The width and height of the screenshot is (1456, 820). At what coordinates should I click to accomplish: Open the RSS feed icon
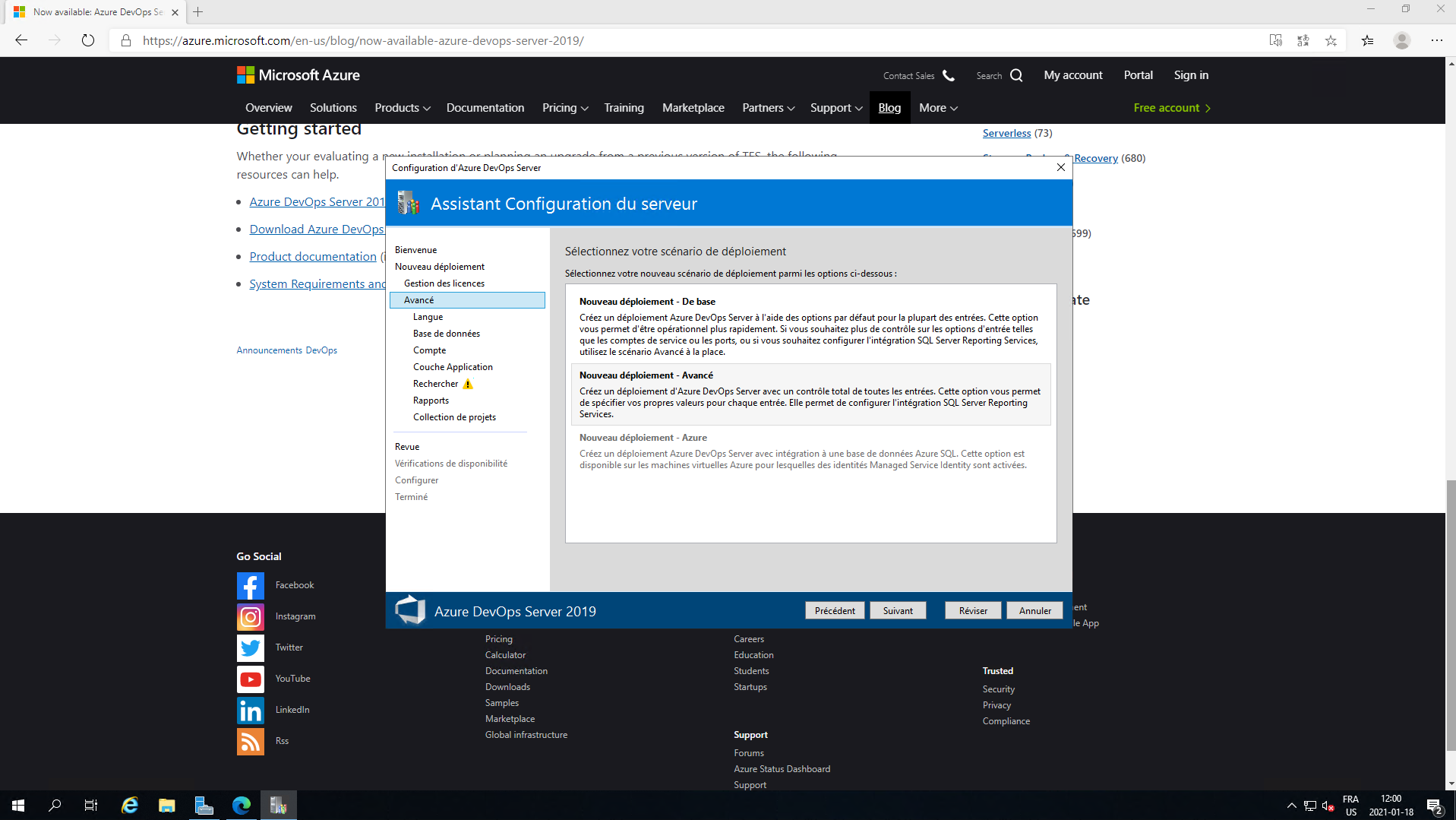tap(250, 742)
